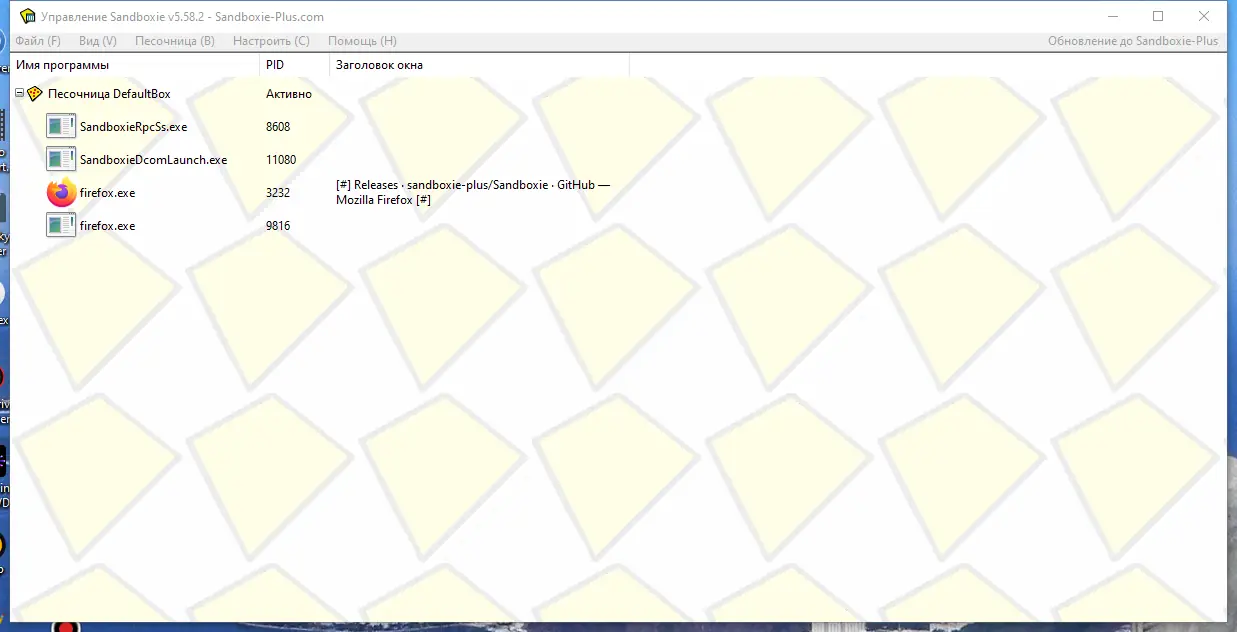Select the SandboxieRpcSs.exe process name
Screen dimensions: 1237x632
133,127
